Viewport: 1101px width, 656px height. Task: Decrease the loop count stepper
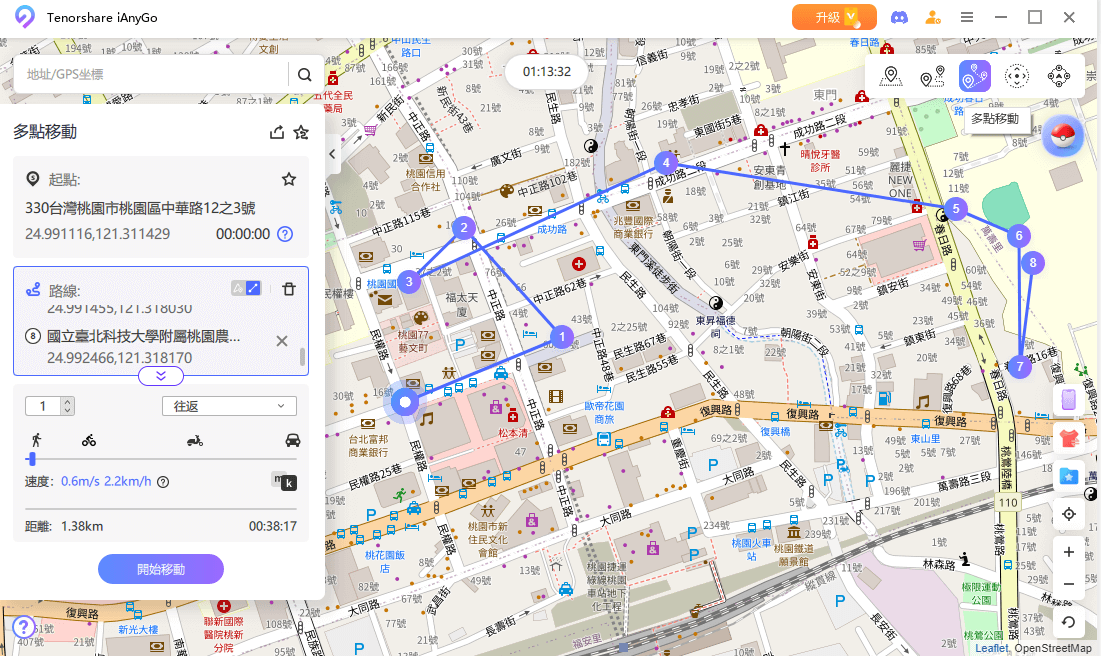(67, 410)
